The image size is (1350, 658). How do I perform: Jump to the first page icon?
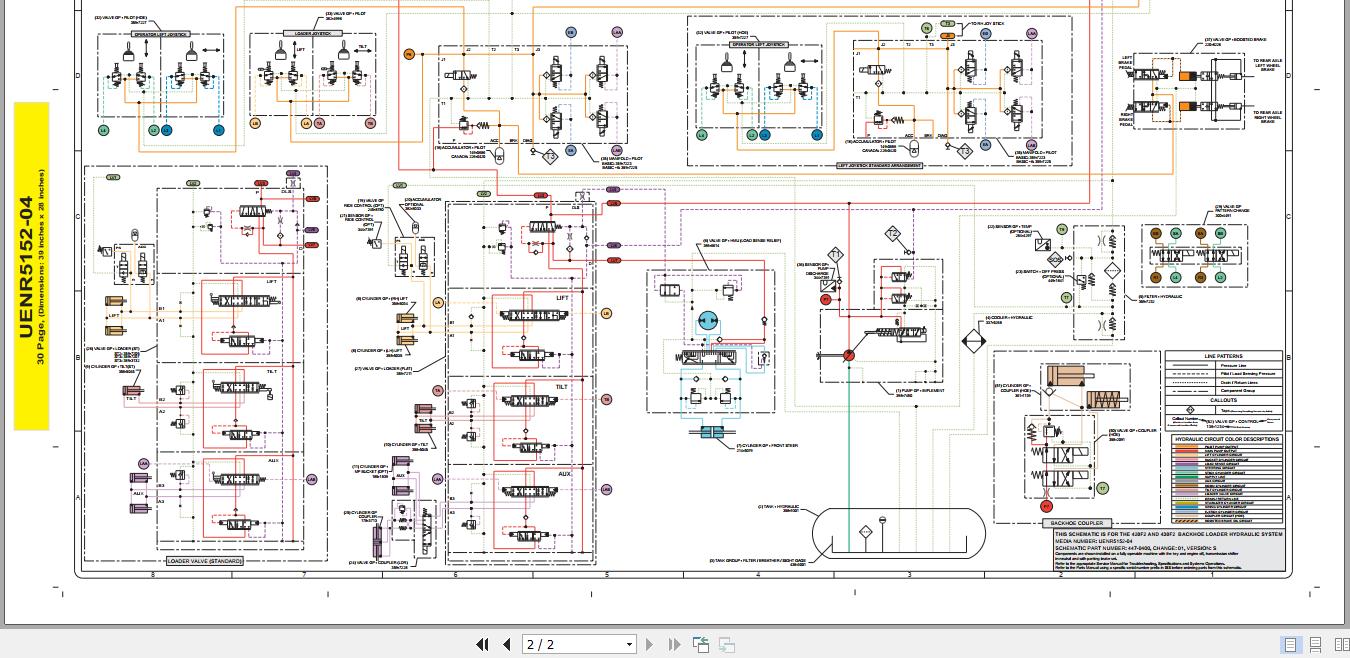[483, 644]
